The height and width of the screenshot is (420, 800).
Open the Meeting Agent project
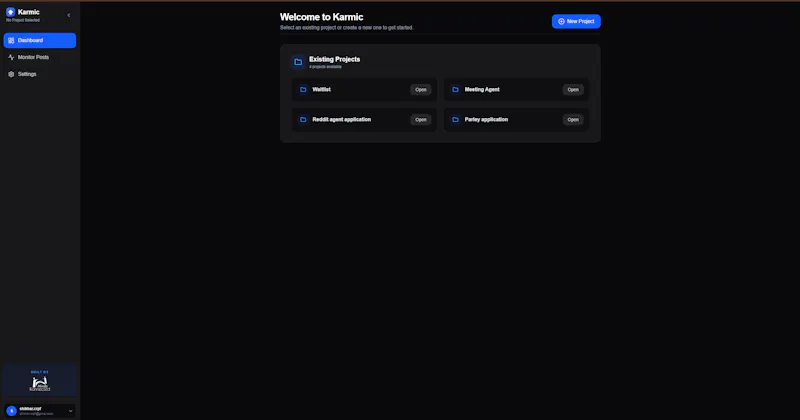pyautogui.click(x=573, y=89)
